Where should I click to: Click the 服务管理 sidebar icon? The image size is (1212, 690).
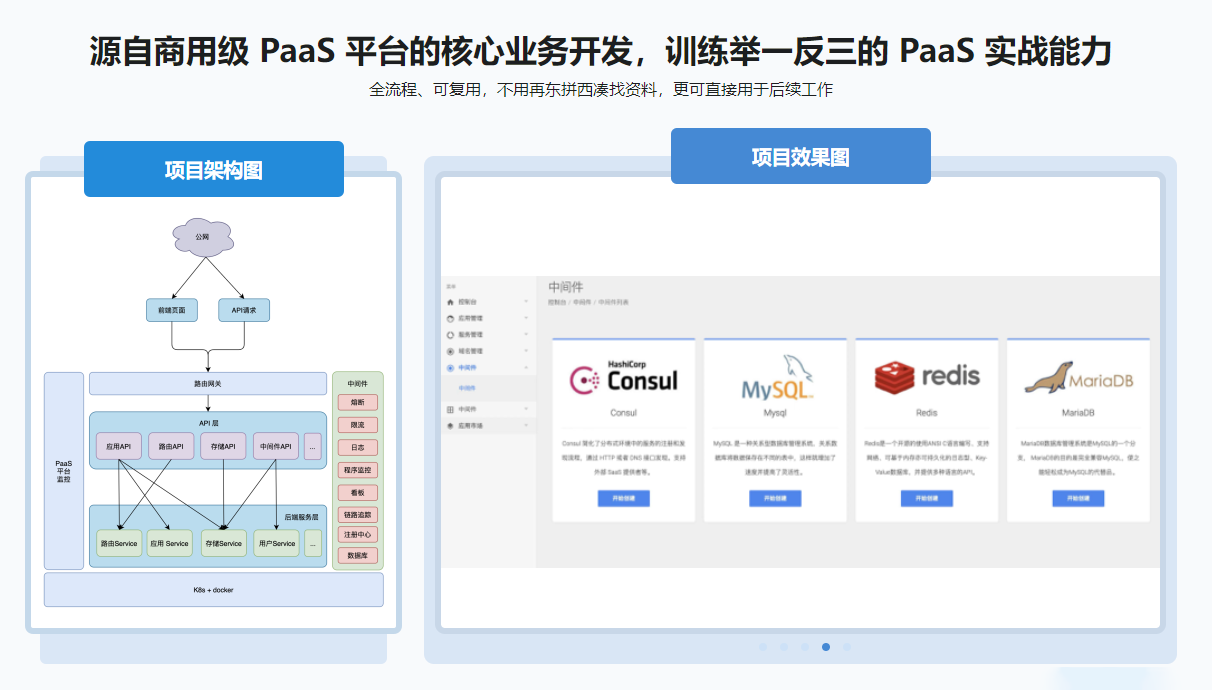(450, 335)
